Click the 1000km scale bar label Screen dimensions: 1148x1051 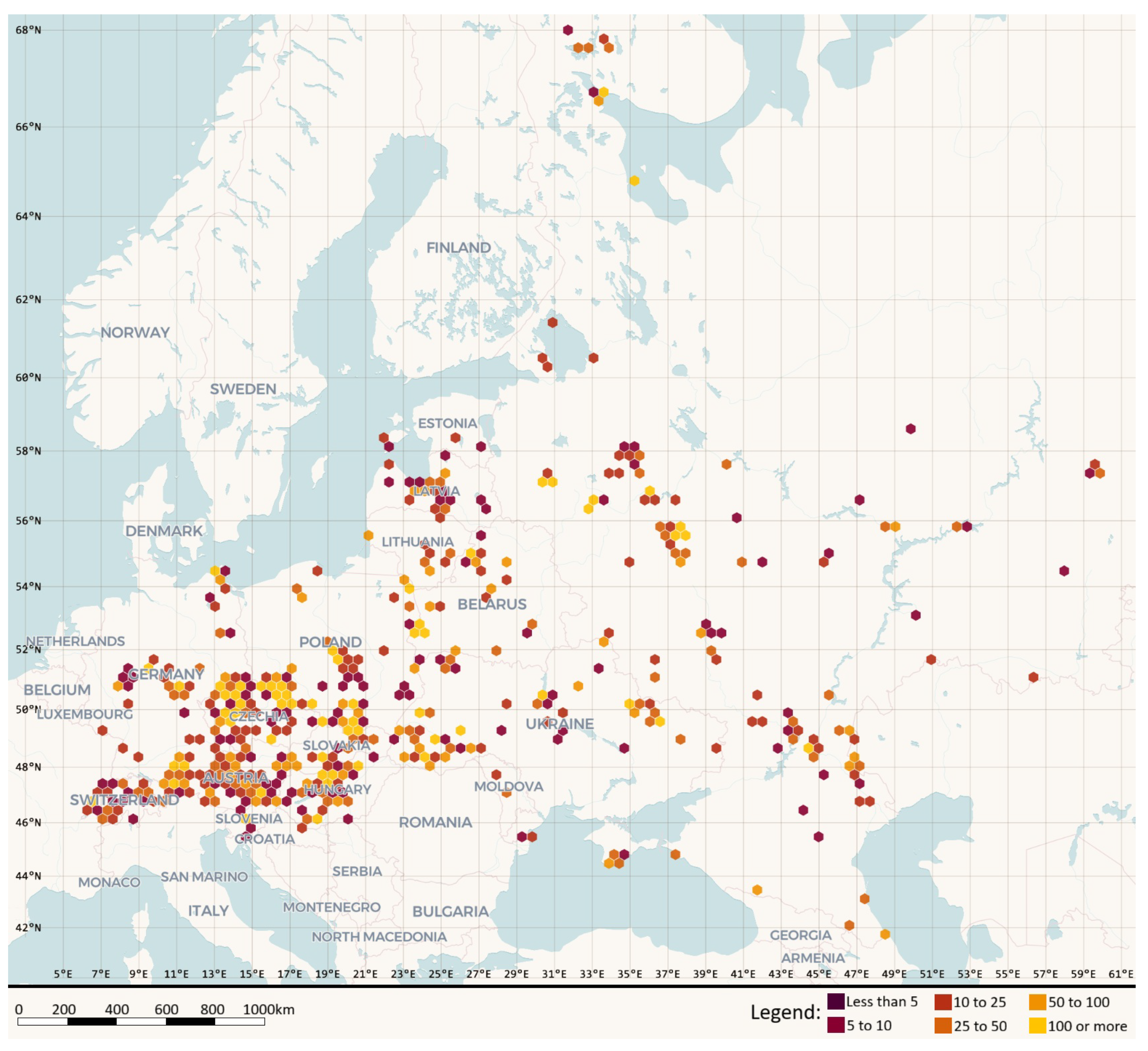(x=268, y=1010)
